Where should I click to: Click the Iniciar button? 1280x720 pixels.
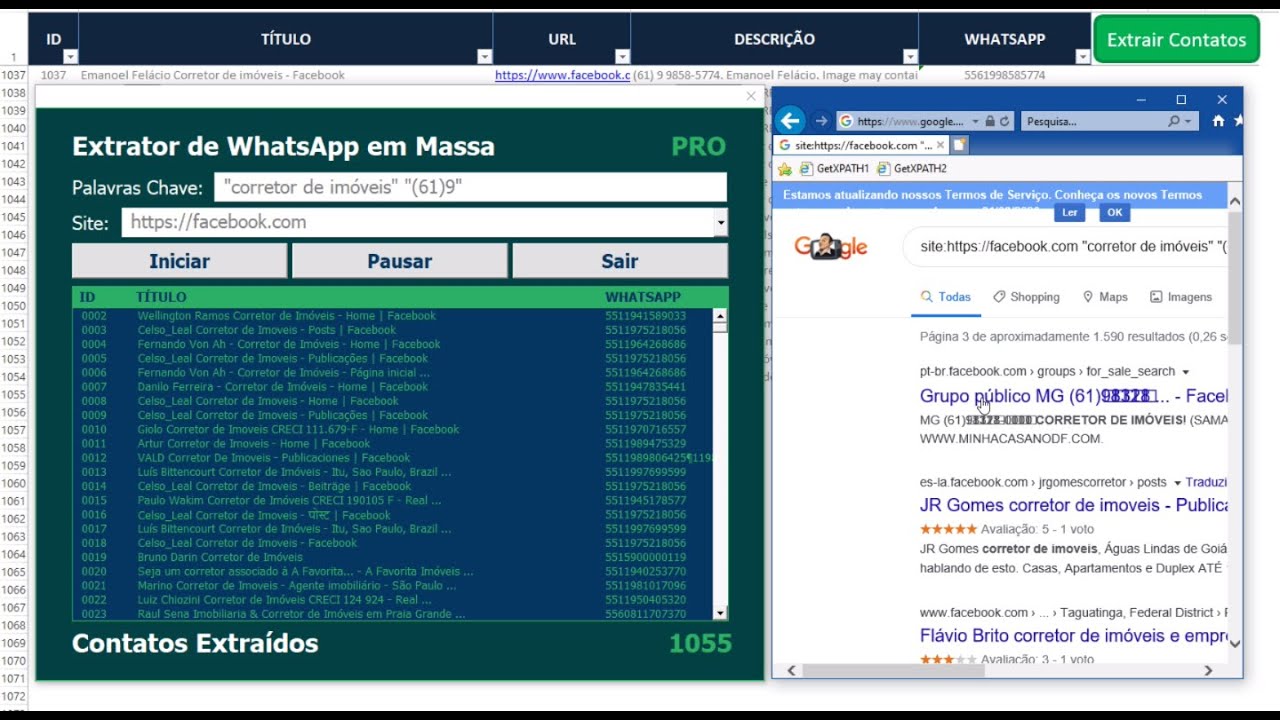tap(179, 261)
